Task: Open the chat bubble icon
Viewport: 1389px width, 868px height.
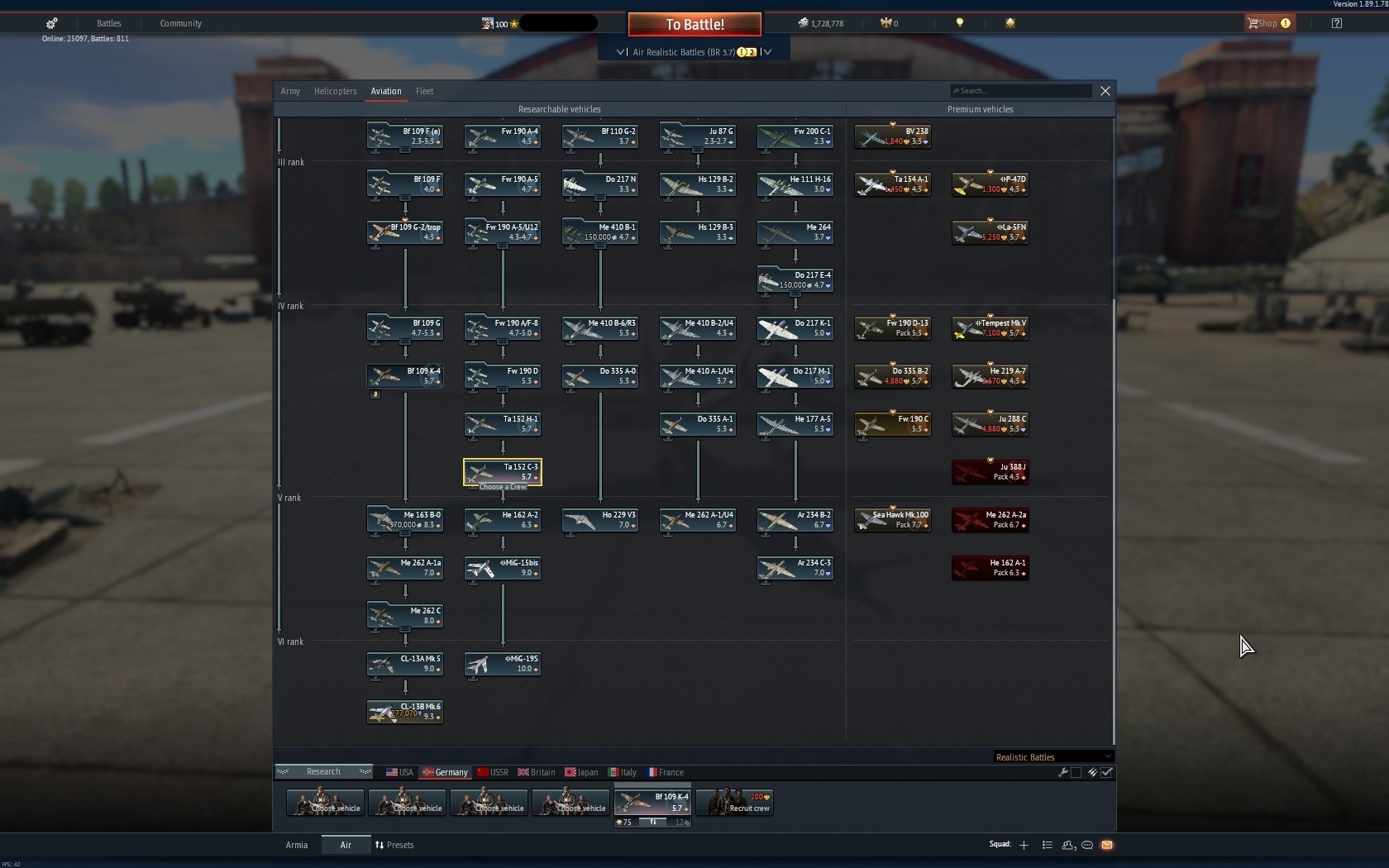Action: click(1087, 845)
